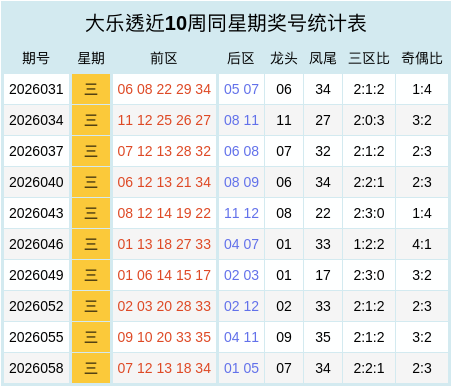452x387 pixels.
Task: Select front numbers 06 08 22 29 34
Action: [164, 89]
